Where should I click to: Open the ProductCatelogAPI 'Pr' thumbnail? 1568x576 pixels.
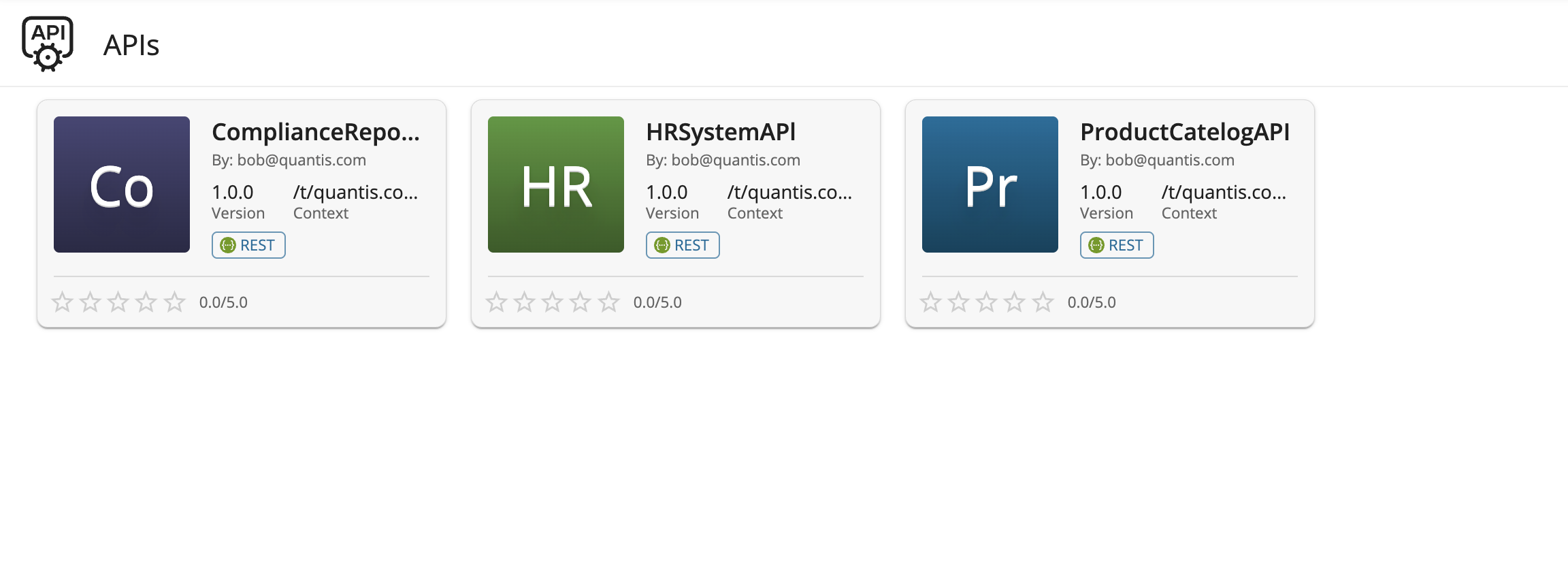(990, 185)
